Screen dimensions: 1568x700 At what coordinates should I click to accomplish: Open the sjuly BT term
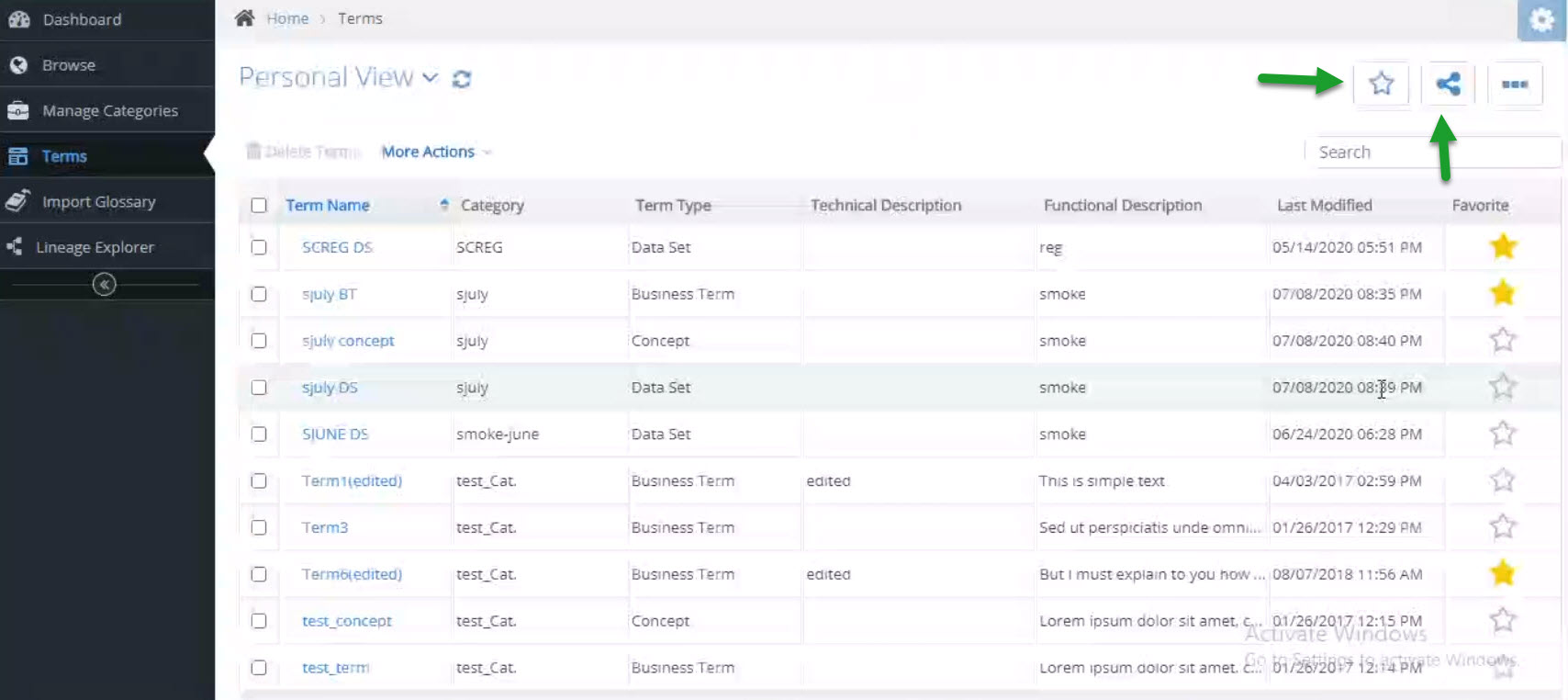point(329,294)
